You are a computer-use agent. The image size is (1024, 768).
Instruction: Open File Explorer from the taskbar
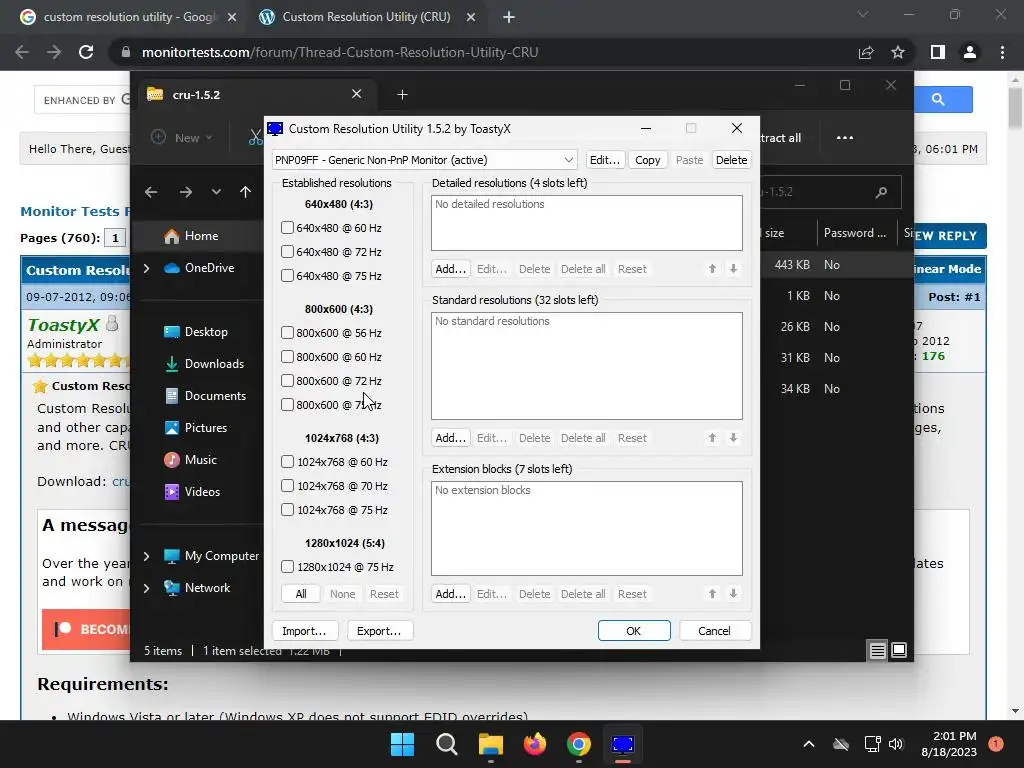pyautogui.click(x=490, y=744)
